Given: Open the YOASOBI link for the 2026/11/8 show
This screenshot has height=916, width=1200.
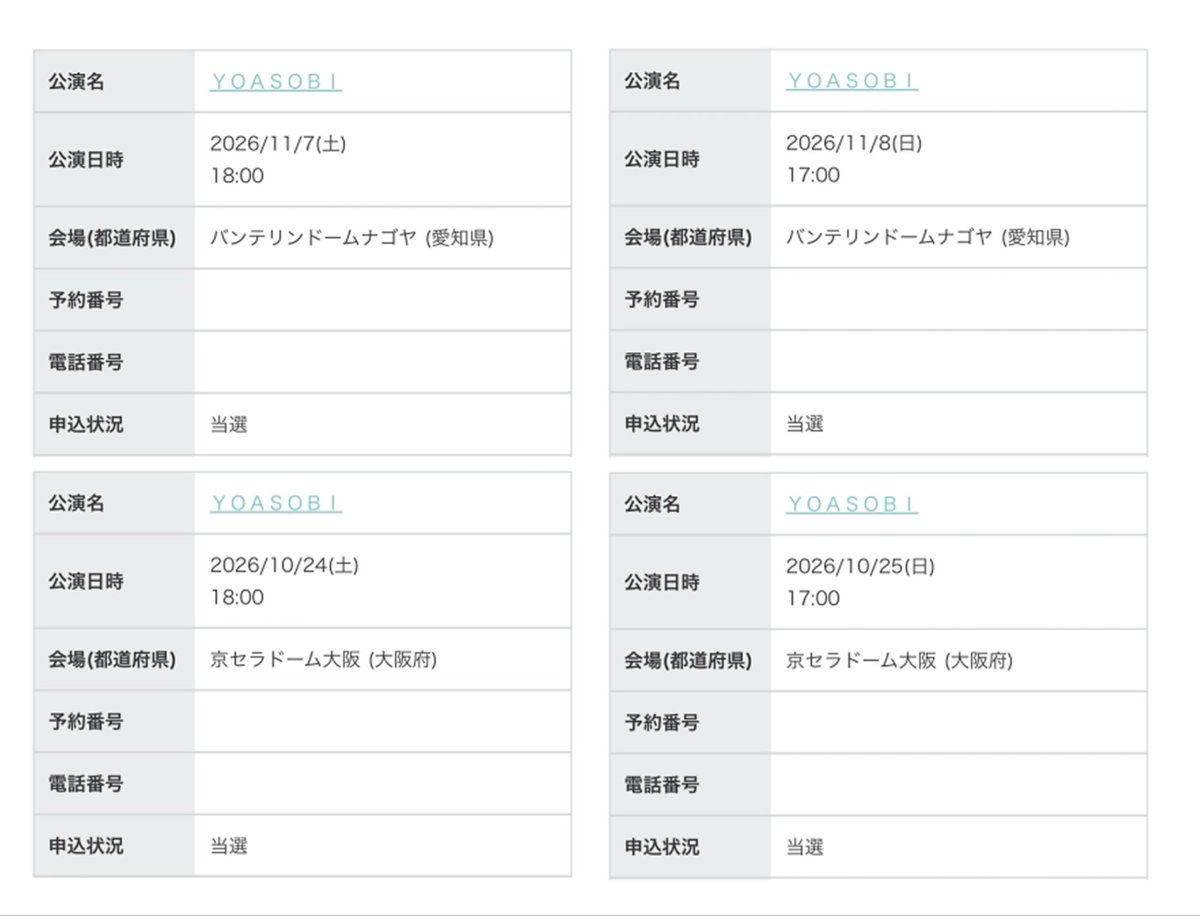Looking at the screenshot, I should click(x=852, y=81).
